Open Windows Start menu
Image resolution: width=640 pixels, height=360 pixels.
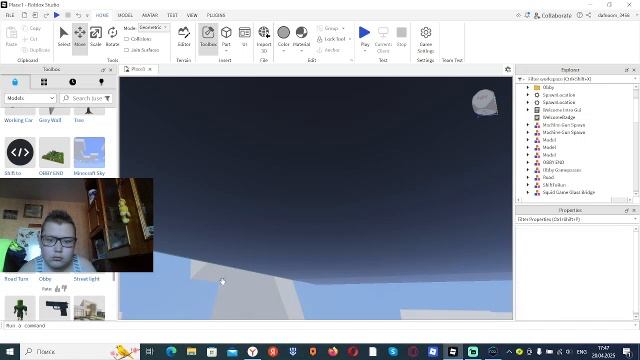(x=10, y=351)
